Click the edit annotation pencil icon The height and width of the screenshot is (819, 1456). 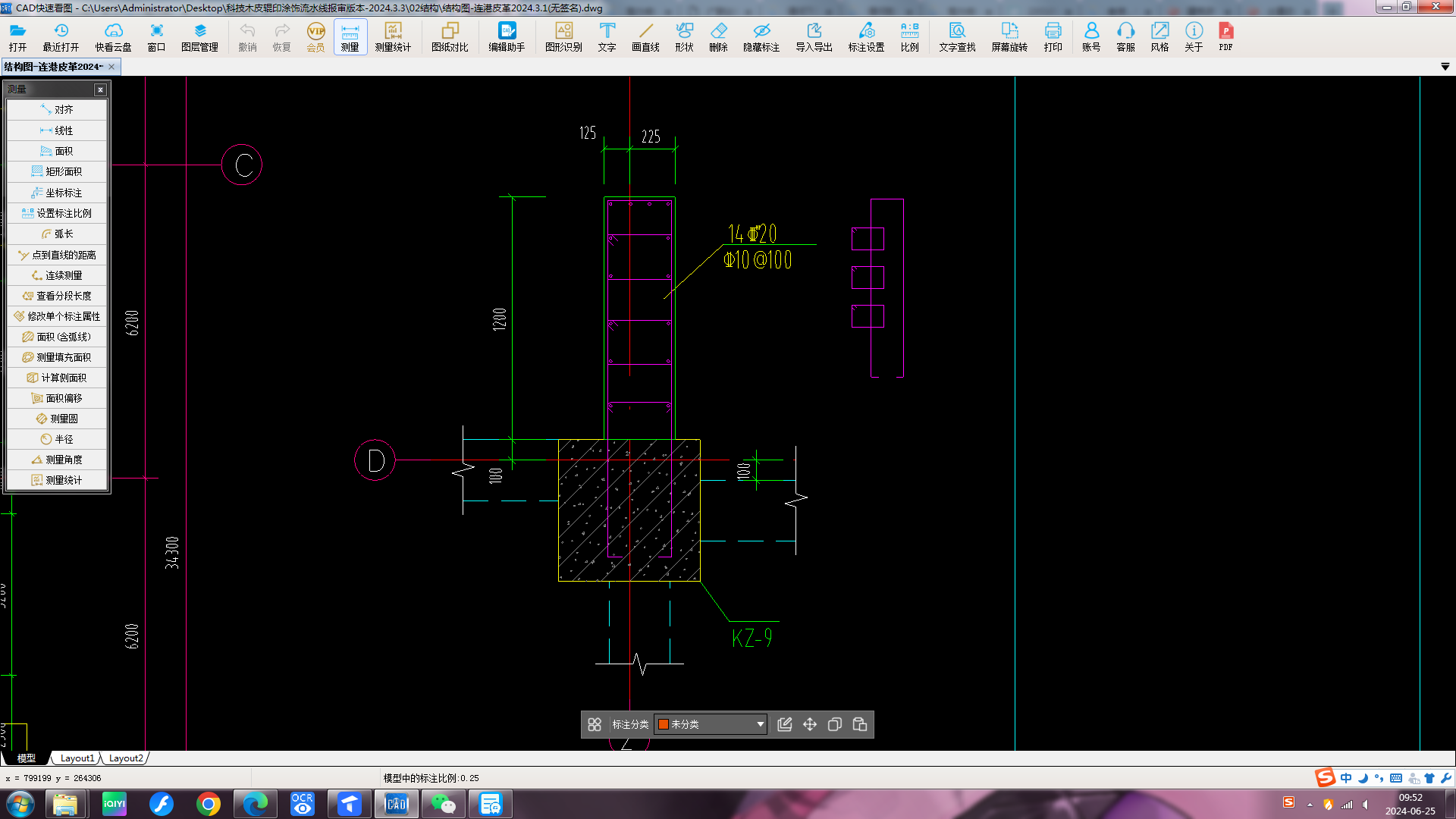tap(785, 724)
